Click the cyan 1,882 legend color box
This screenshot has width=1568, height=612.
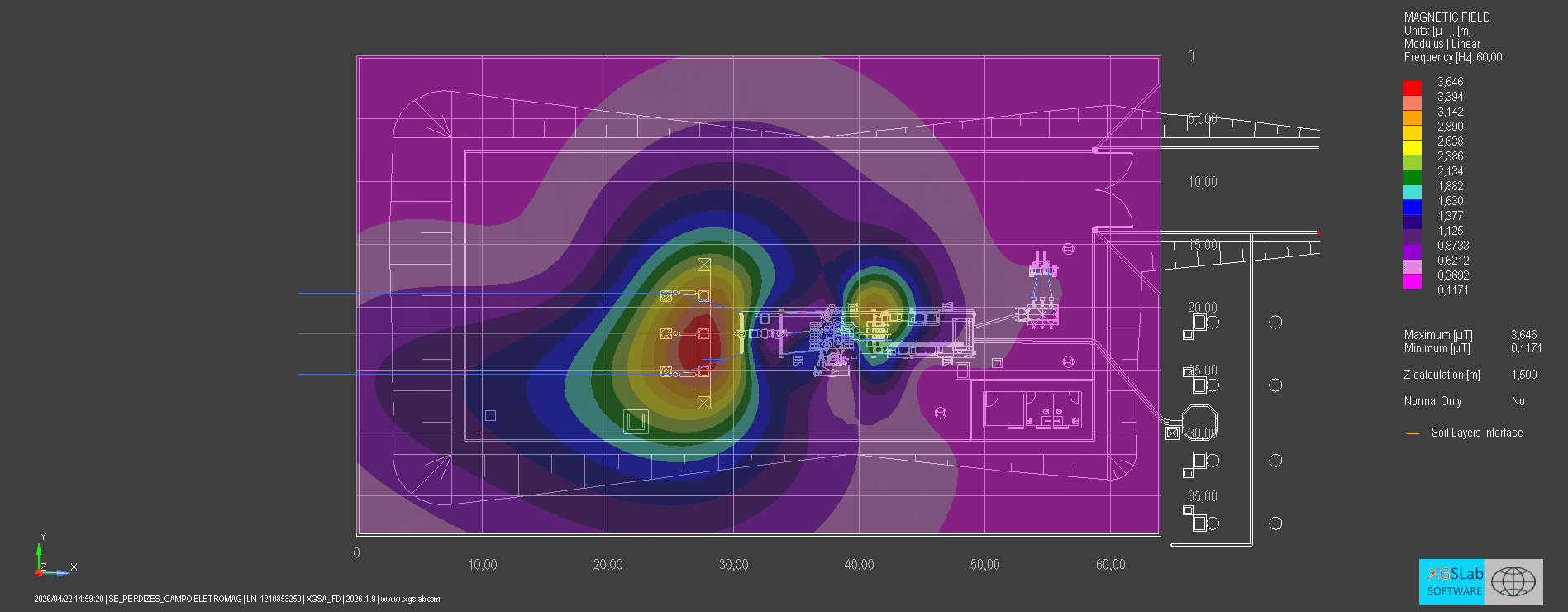(x=1412, y=192)
